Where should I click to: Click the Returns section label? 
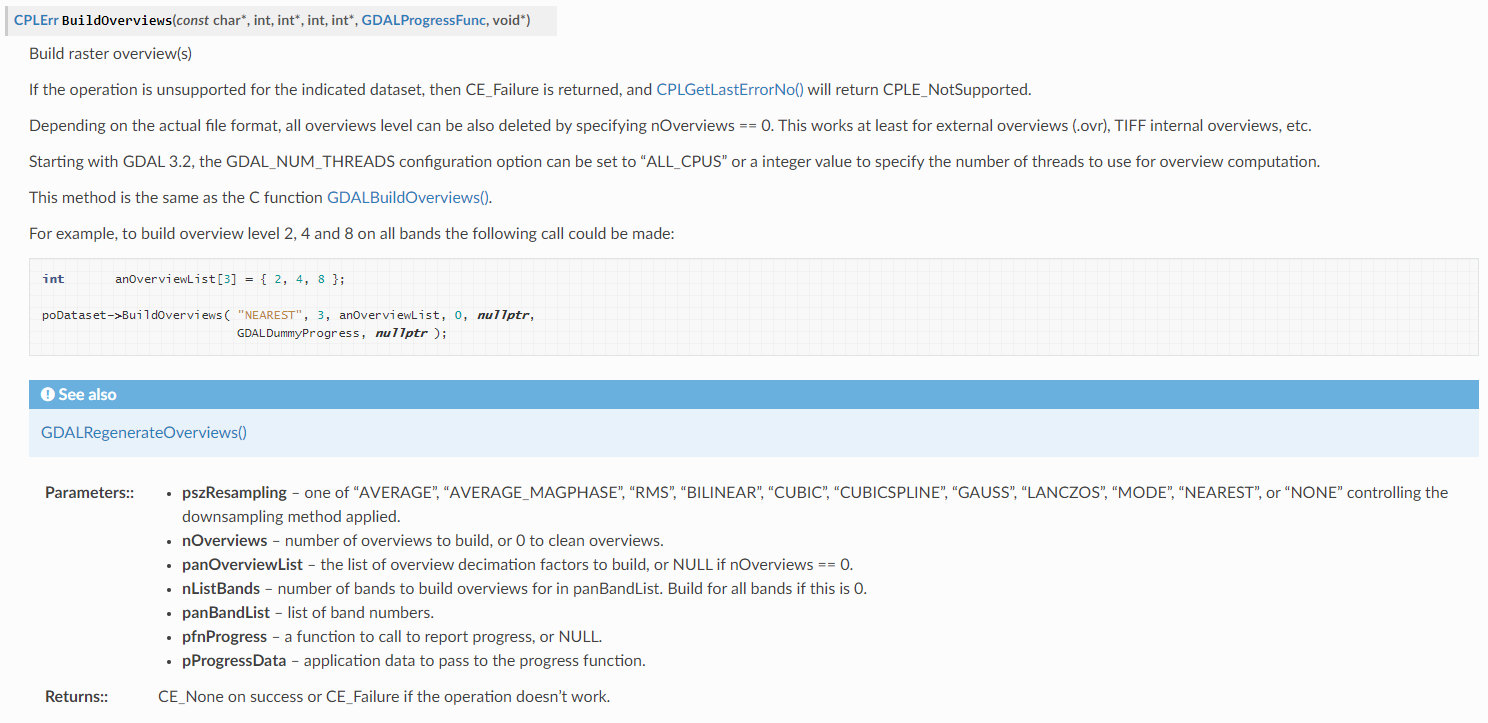(76, 697)
